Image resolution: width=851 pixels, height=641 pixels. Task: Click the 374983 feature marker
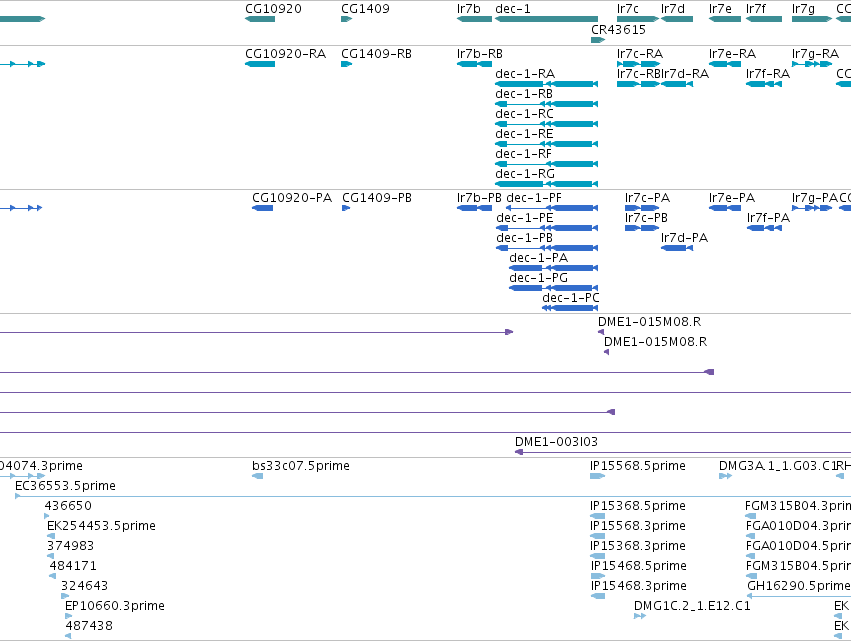tap(50, 556)
